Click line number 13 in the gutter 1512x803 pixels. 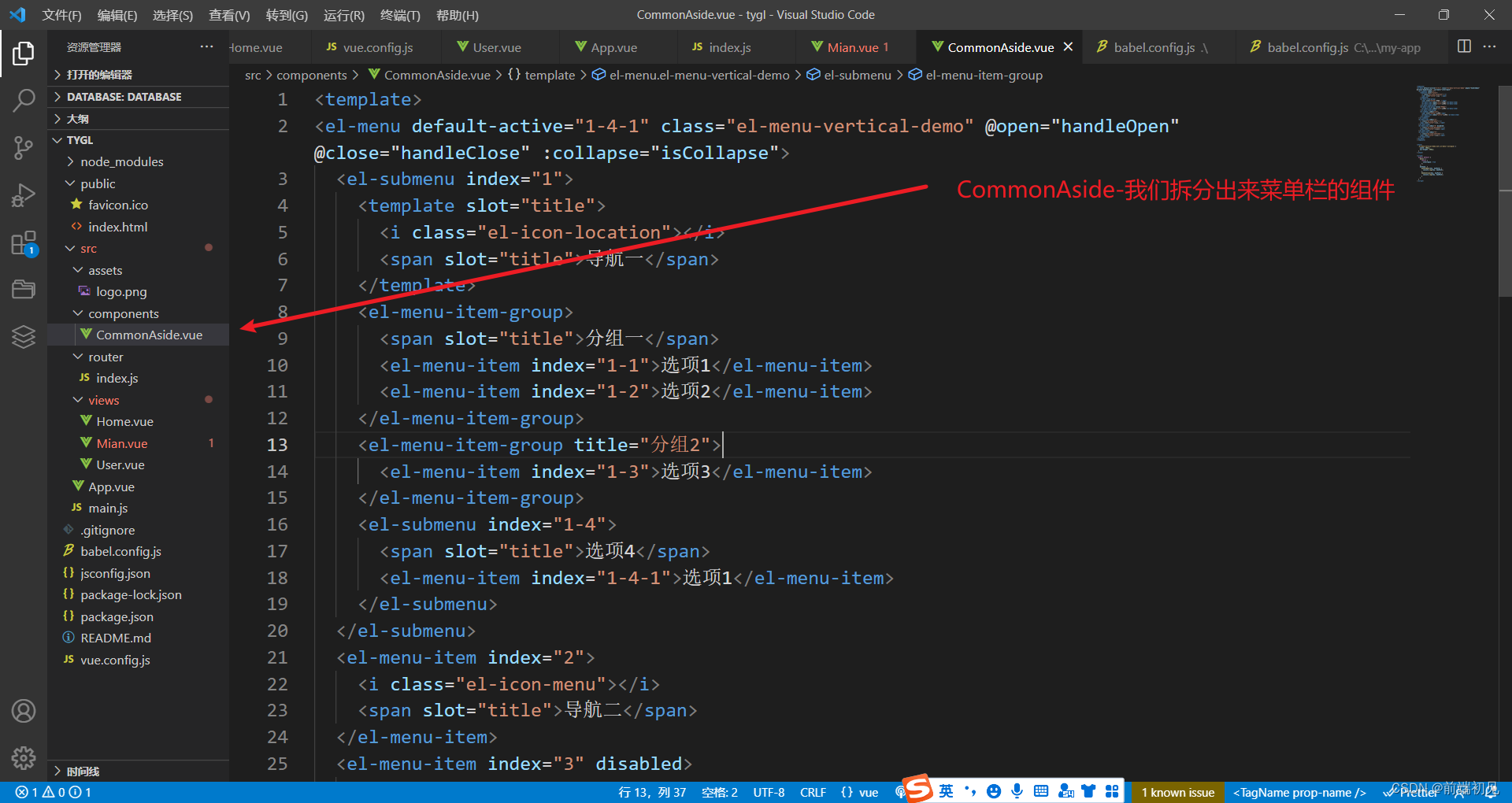[x=277, y=445]
